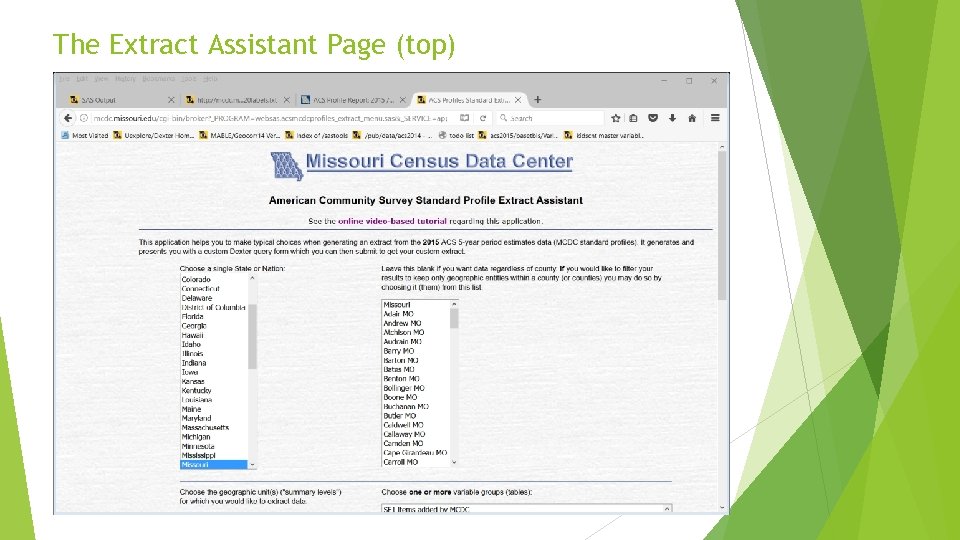Select Florida in the state list
Viewport: 960px width, 540px height.
[x=192, y=317]
